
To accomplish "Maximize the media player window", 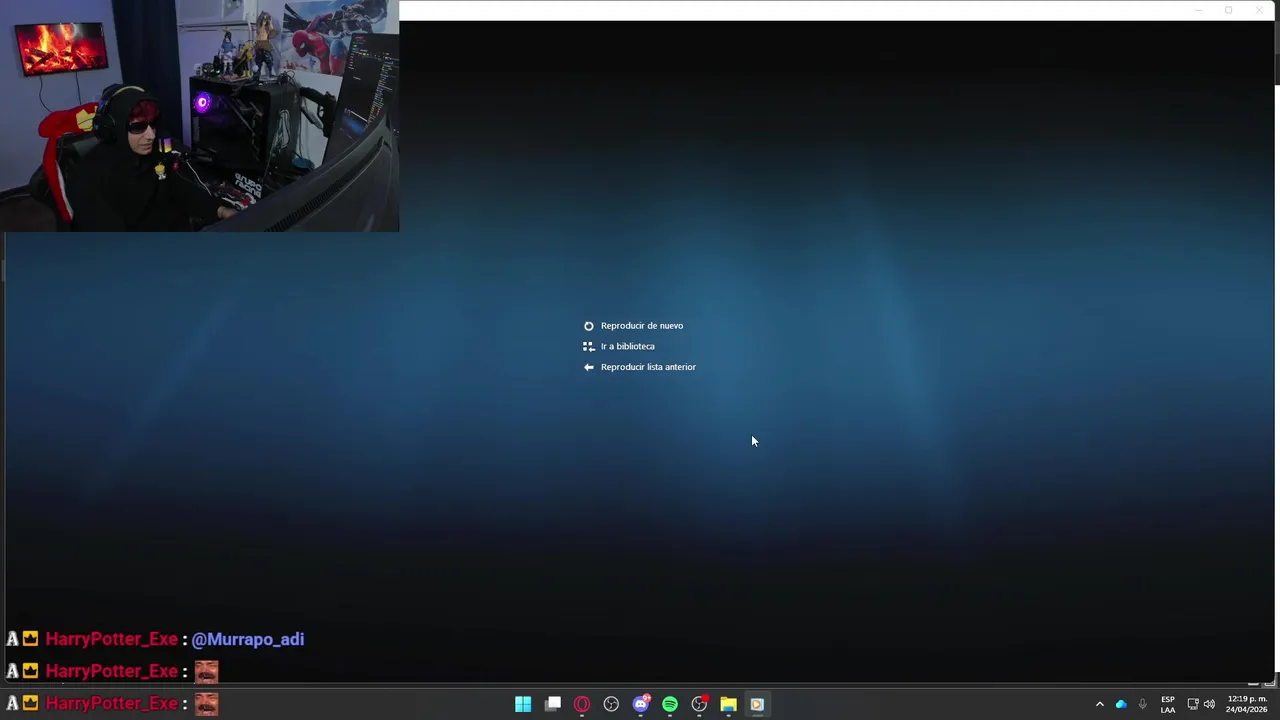I will (x=1228, y=10).
